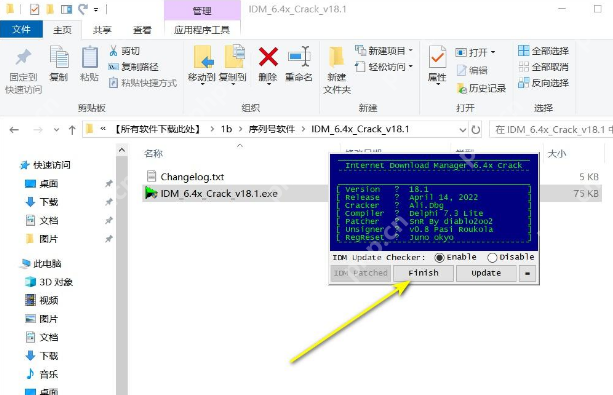The width and height of the screenshot is (613, 395).
Task: Click Paste shortcut (粘贴快捷方式)
Action: click(143, 83)
